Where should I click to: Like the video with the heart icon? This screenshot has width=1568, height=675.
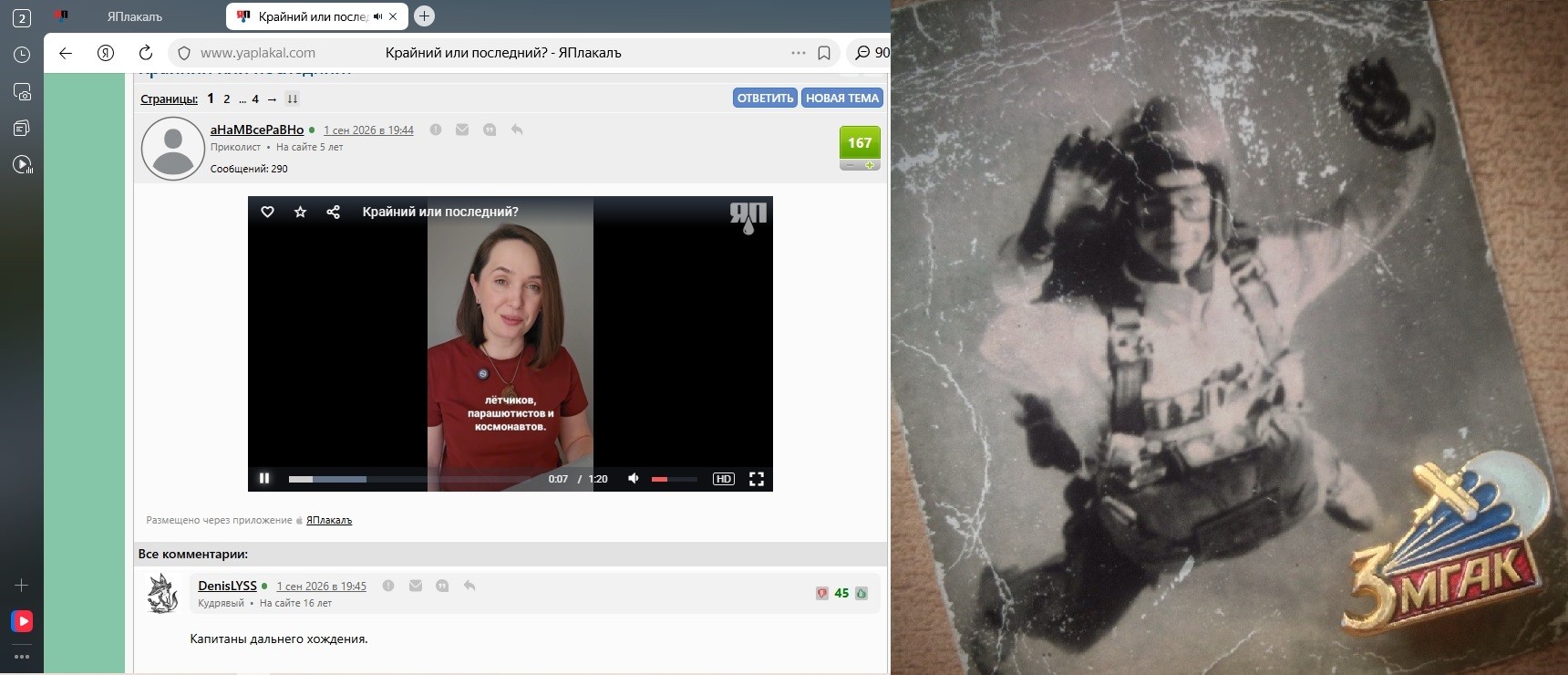(268, 212)
